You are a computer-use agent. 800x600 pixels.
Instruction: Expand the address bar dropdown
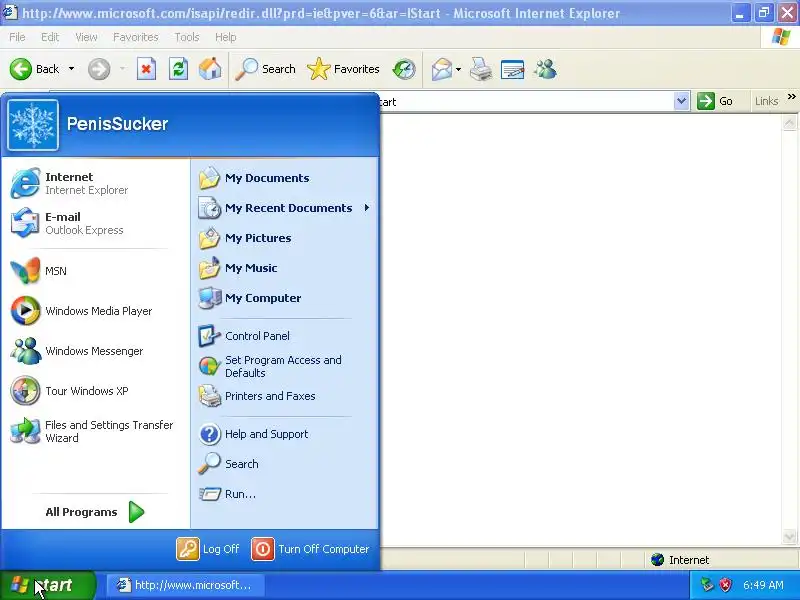681,101
